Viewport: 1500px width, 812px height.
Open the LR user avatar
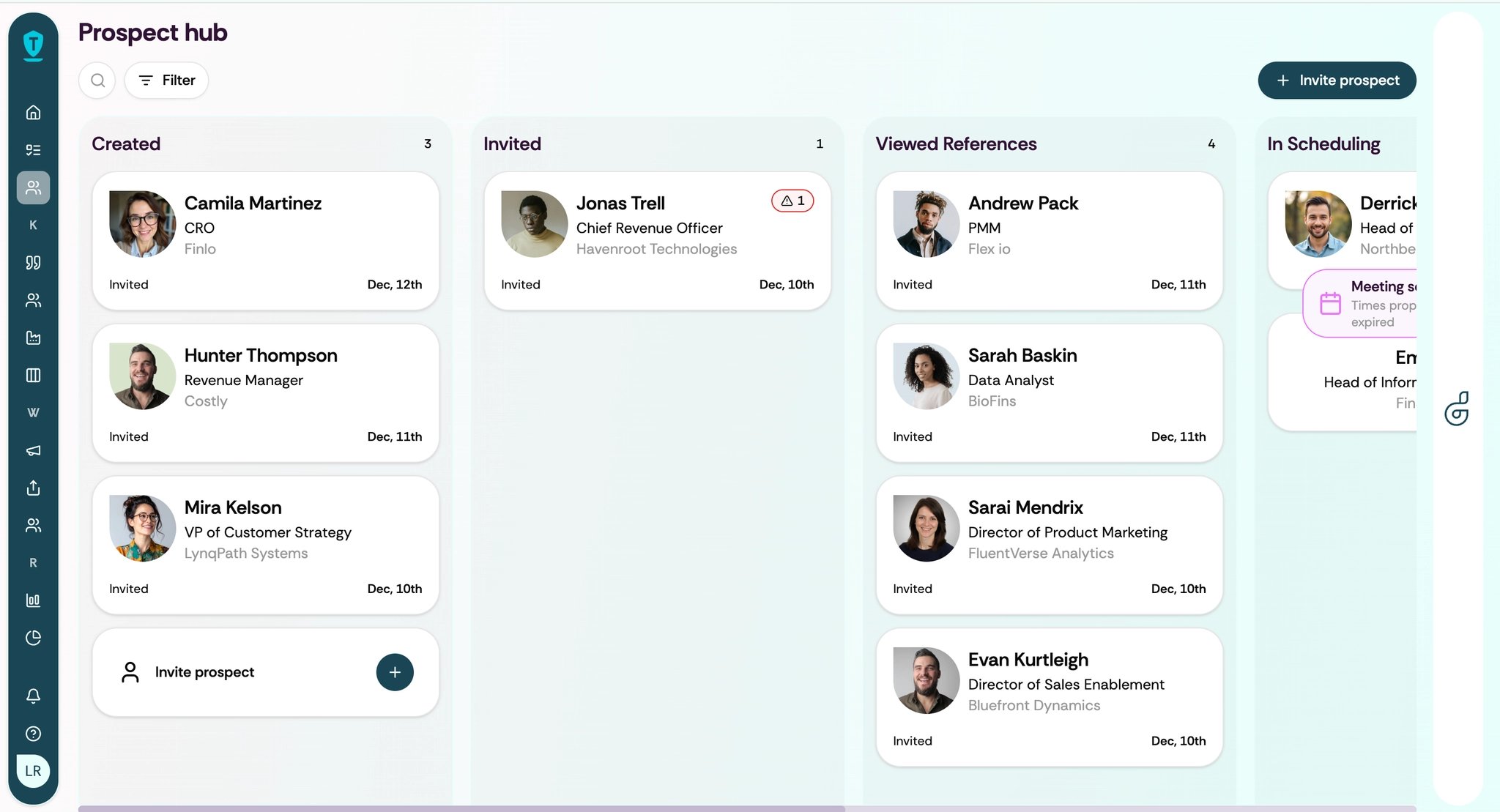click(33, 771)
